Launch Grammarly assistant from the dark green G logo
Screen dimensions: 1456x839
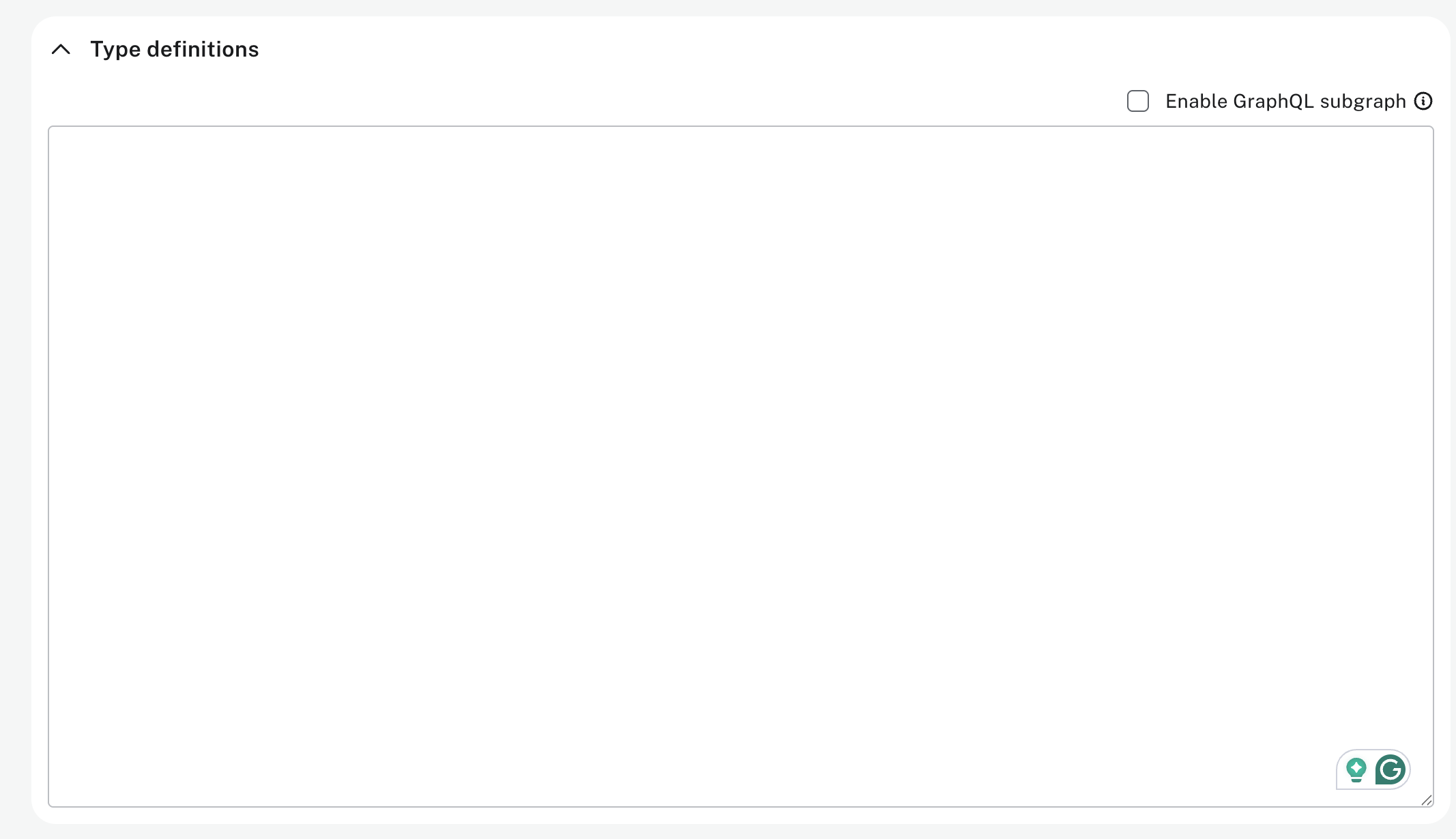tap(1390, 769)
